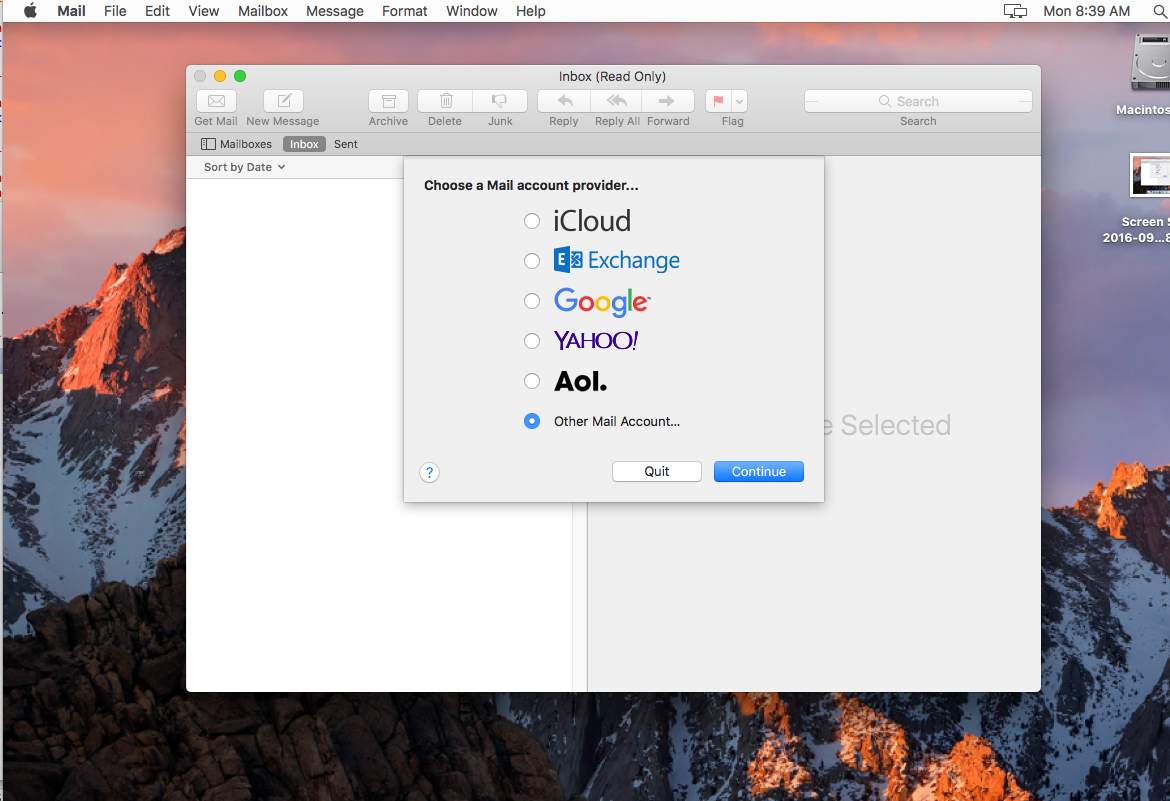This screenshot has height=801, width=1170.
Task: Compose with the New Message icon
Action: pos(284,101)
